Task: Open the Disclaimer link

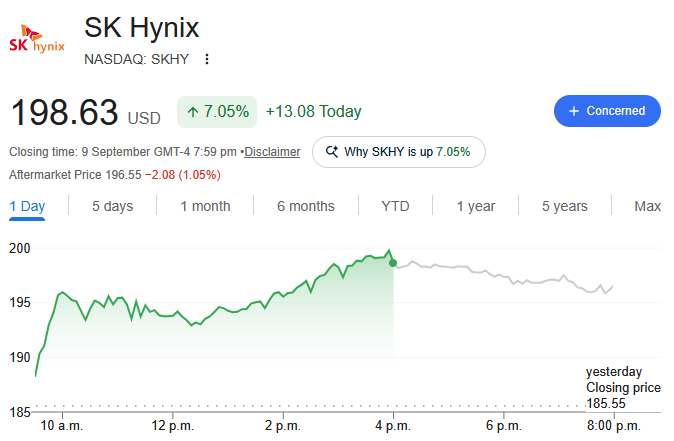Action: click(272, 152)
